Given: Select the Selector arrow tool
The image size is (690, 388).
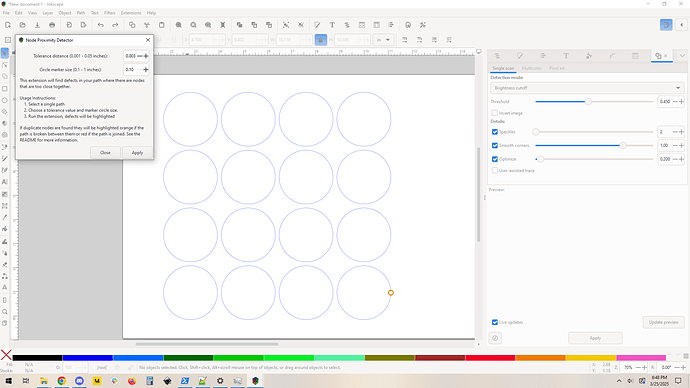Looking at the screenshot, I should pyautogui.click(x=5, y=53).
